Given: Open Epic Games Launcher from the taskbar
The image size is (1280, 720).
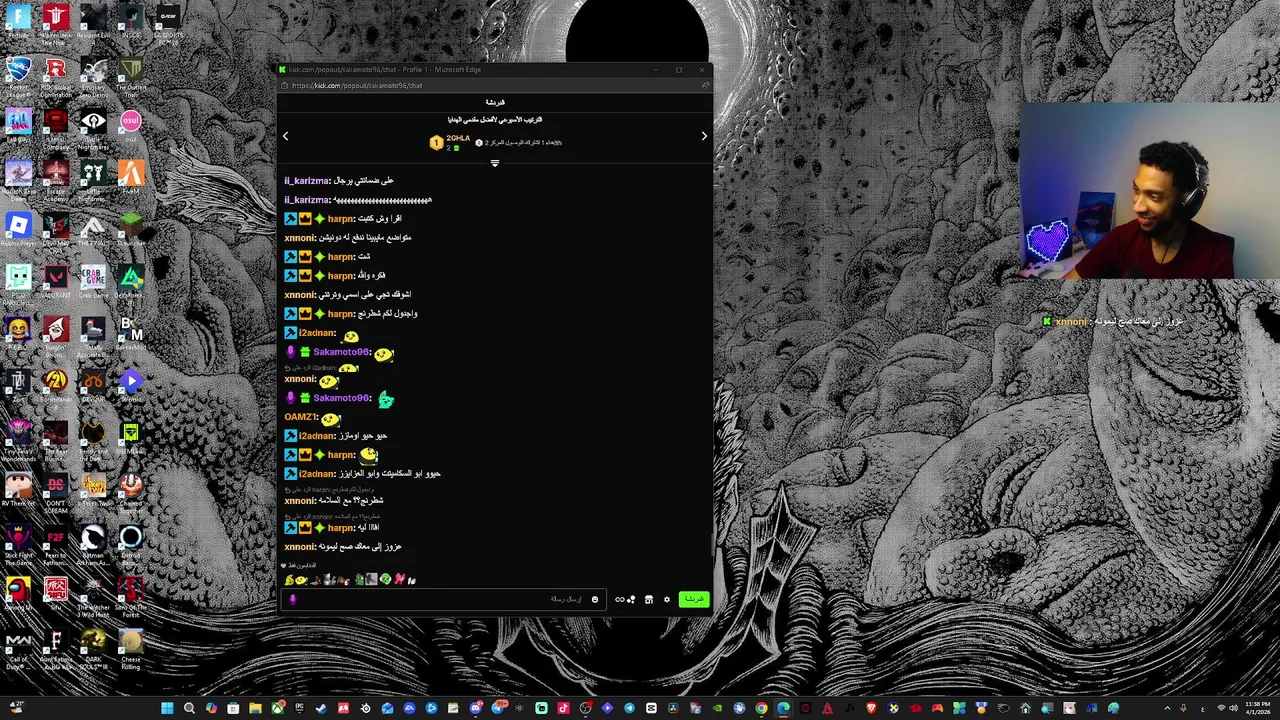Looking at the screenshot, I should pyautogui.click(x=299, y=708).
